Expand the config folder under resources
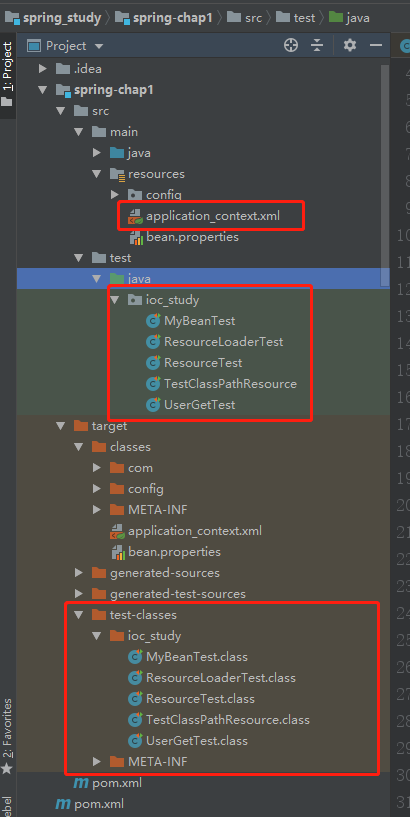The image size is (410, 817). [116, 195]
